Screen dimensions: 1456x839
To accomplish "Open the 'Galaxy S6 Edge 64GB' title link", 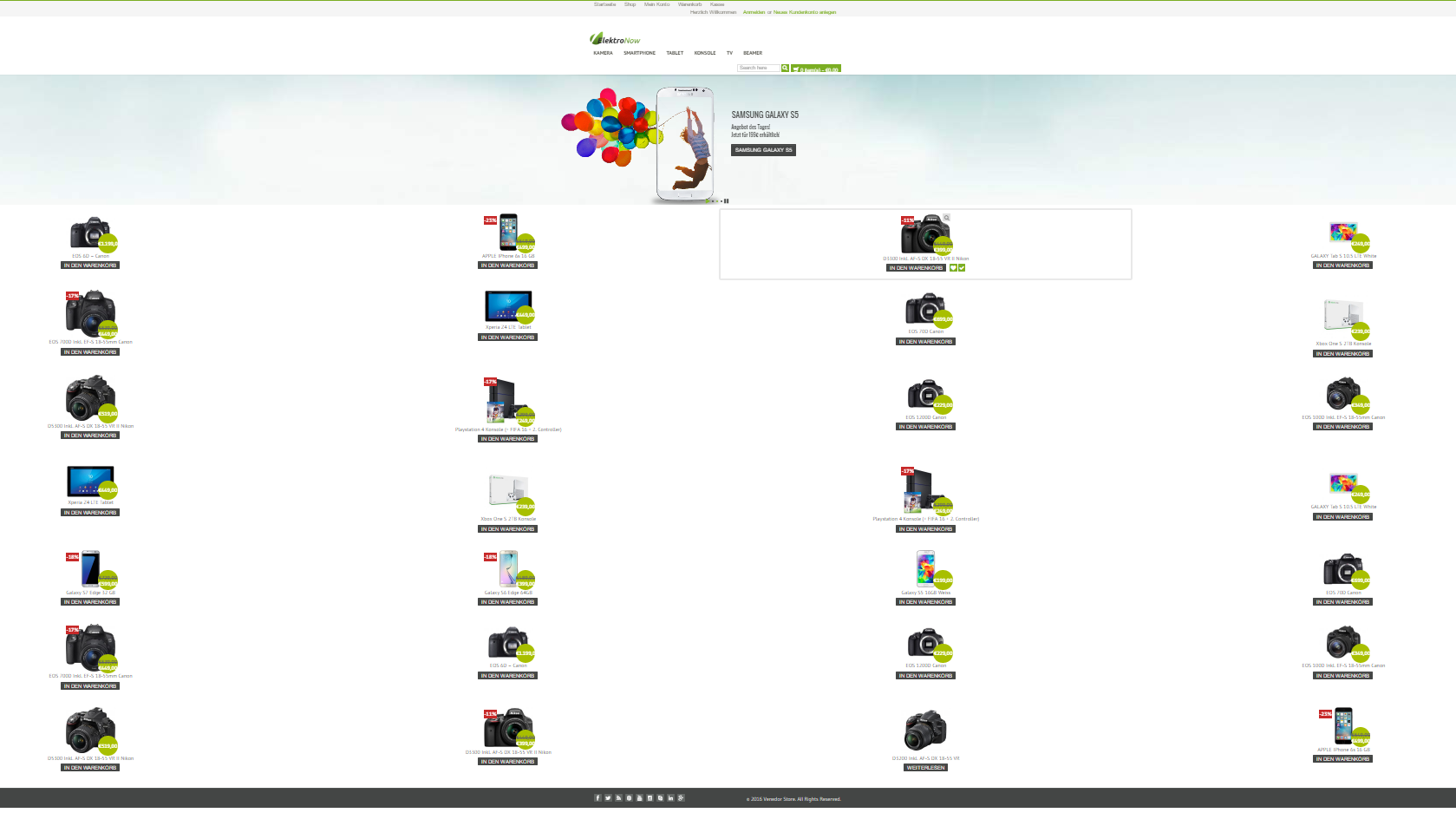I will pos(508,593).
